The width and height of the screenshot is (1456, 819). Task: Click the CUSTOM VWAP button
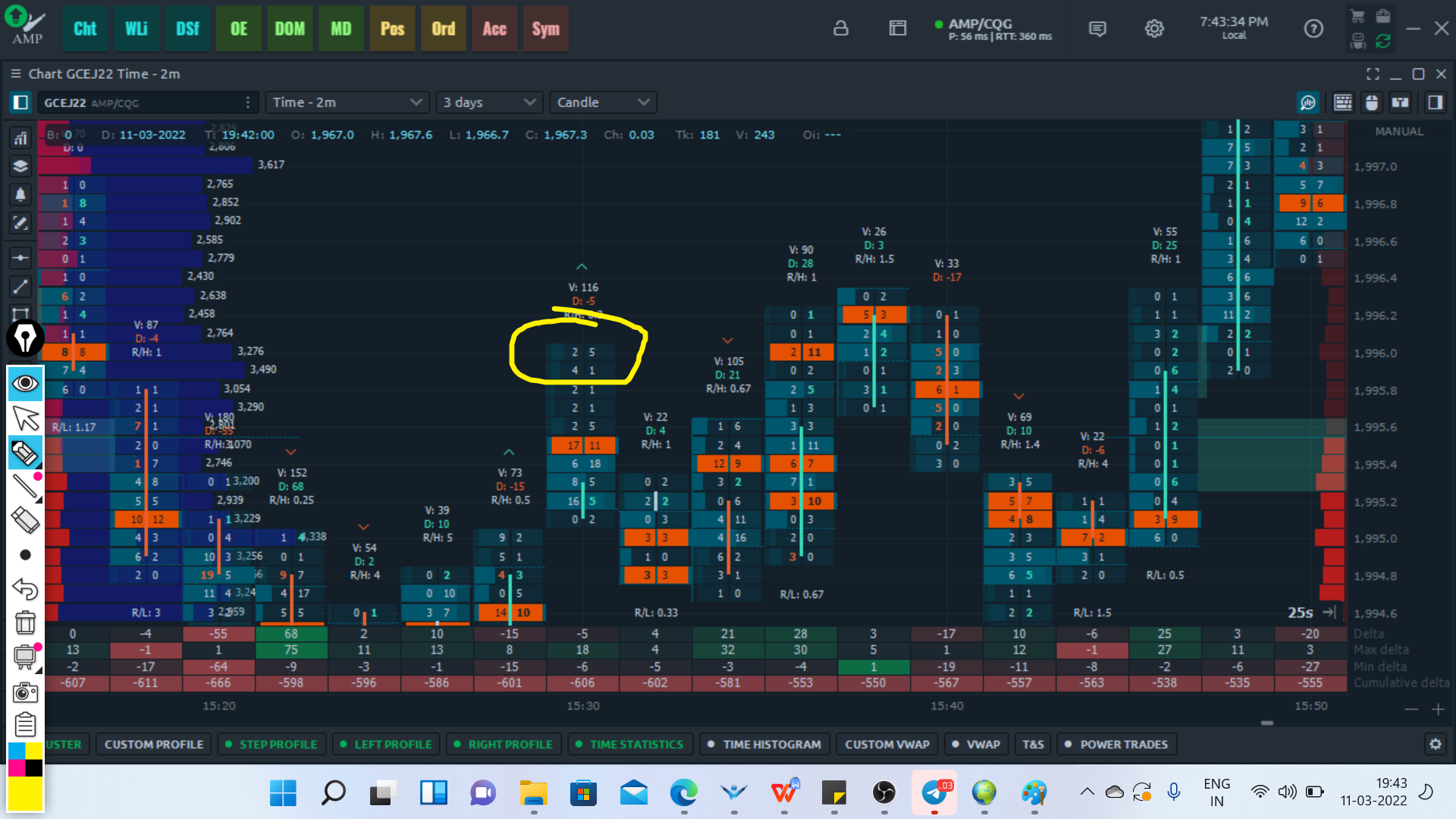[887, 745]
